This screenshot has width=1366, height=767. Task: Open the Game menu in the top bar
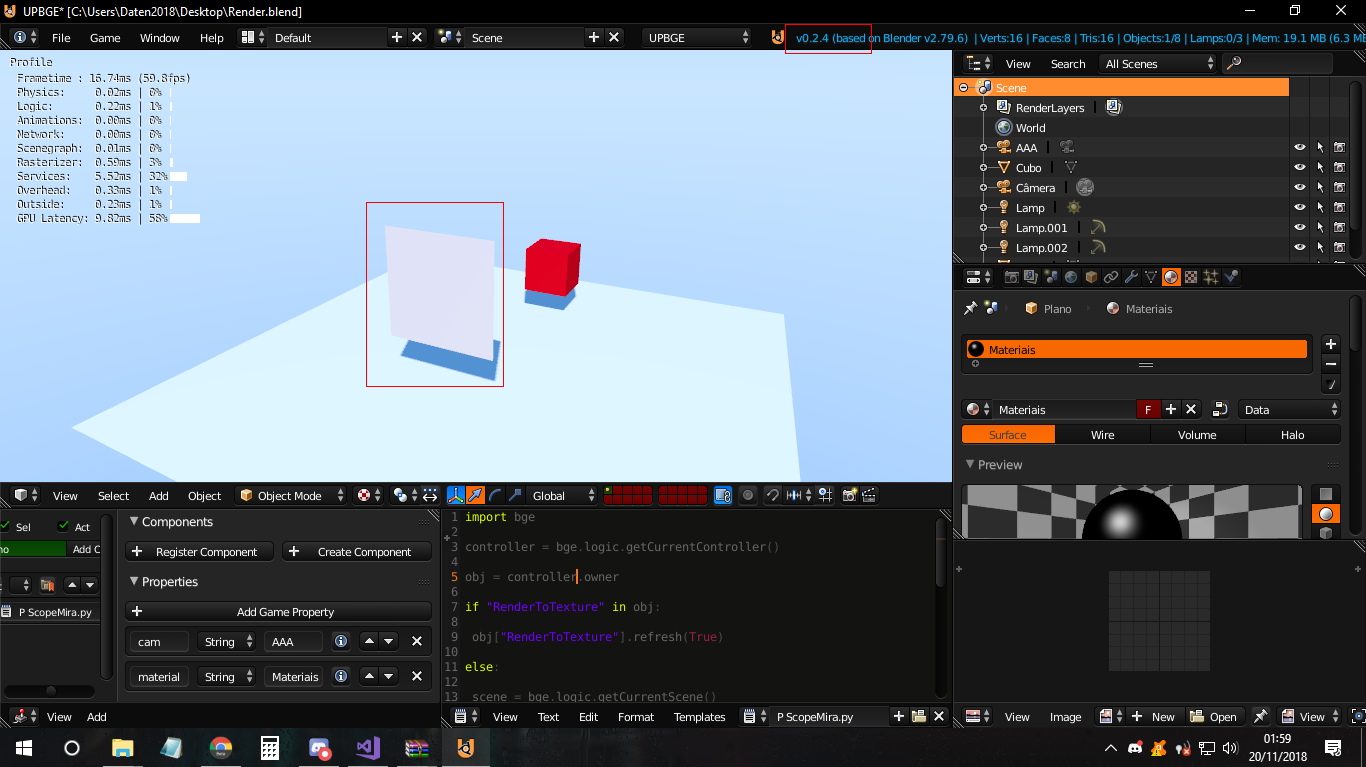point(103,38)
